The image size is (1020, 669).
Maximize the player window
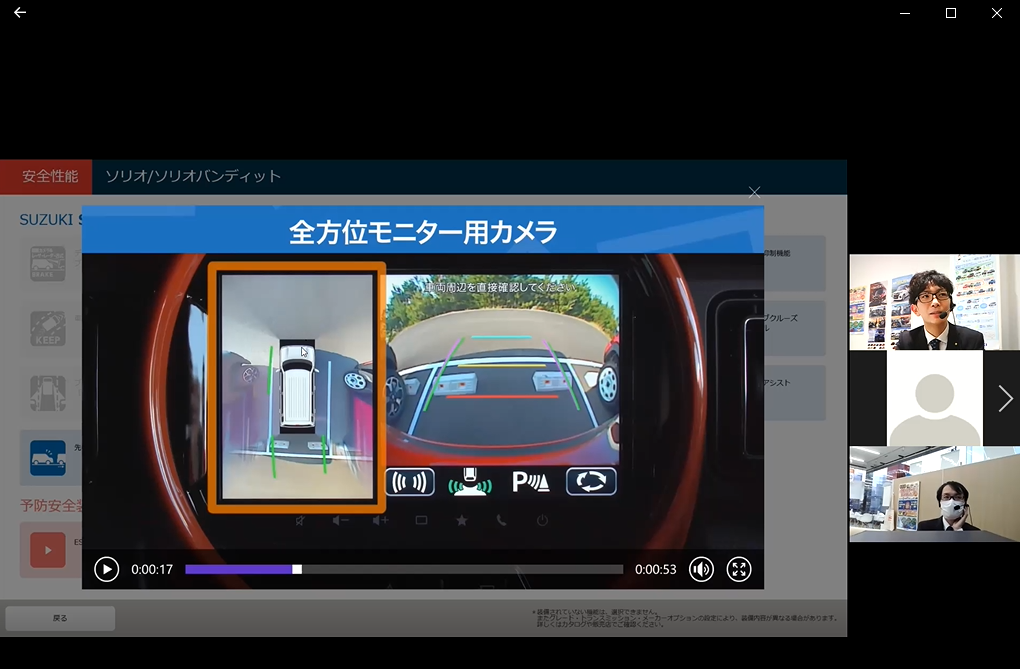click(x=950, y=13)
